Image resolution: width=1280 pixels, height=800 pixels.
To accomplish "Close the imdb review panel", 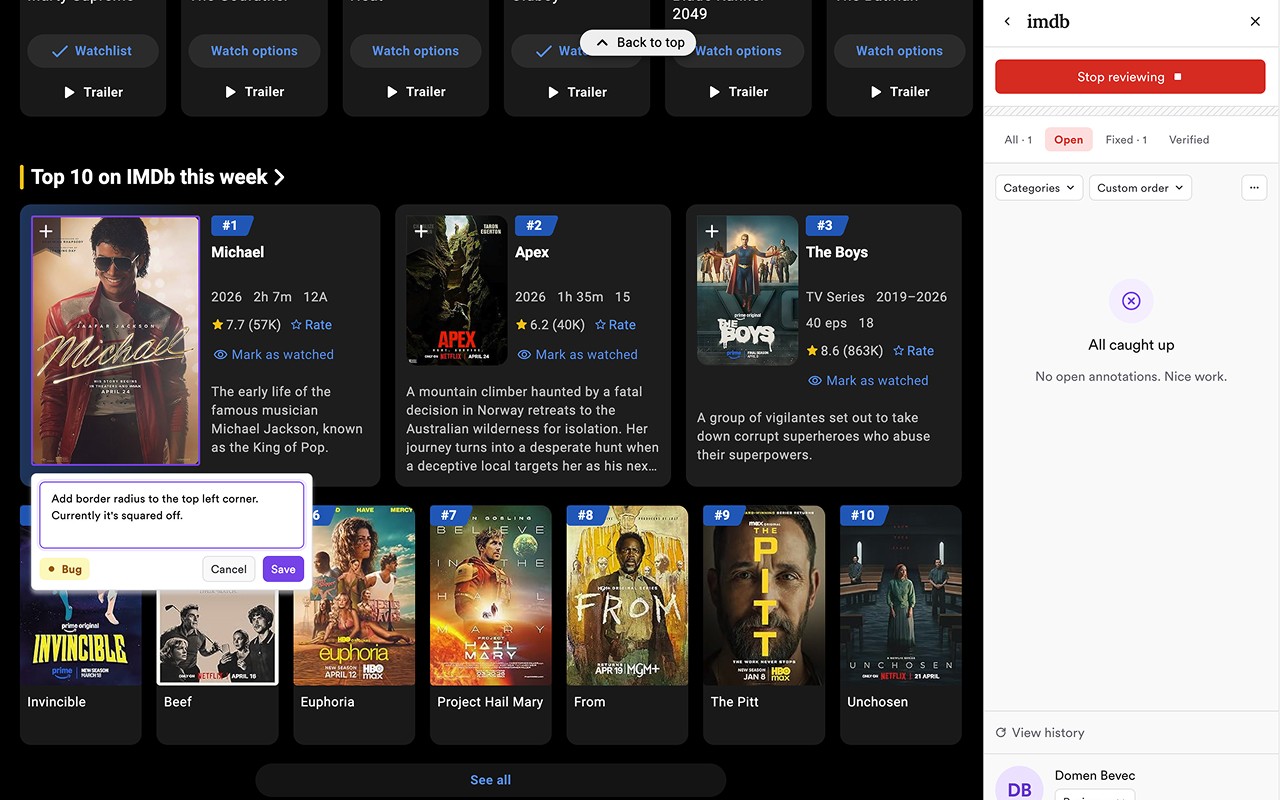I will [x=1255, y=21].
